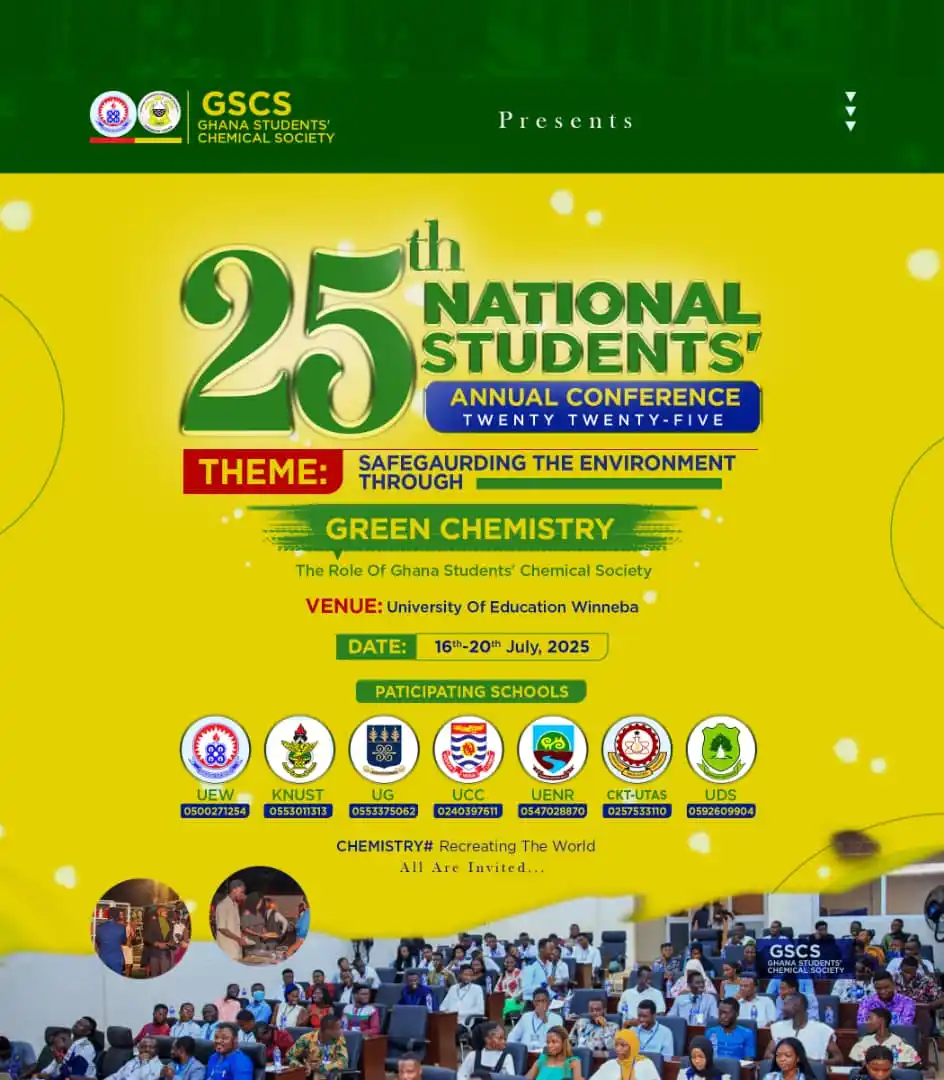Click the "UEW" school label
This screenshot has width=944, height=1080.
215,794
